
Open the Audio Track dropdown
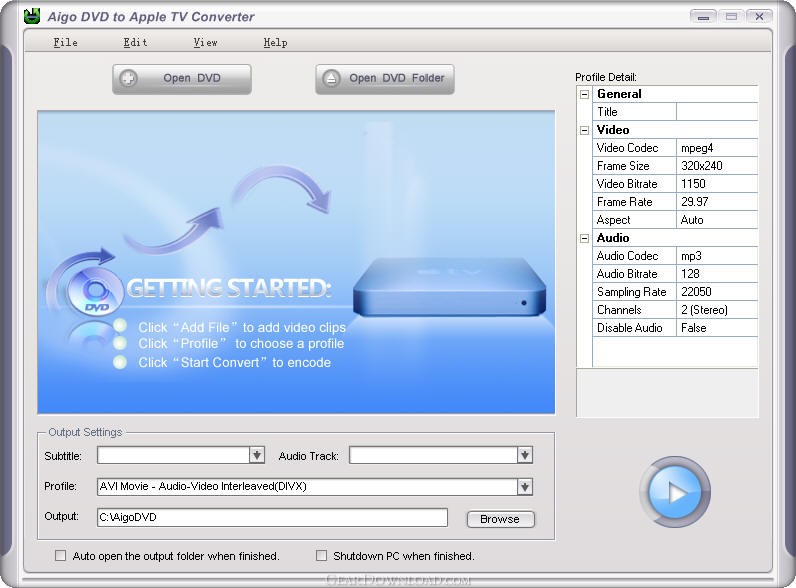(x=525, y=455)
